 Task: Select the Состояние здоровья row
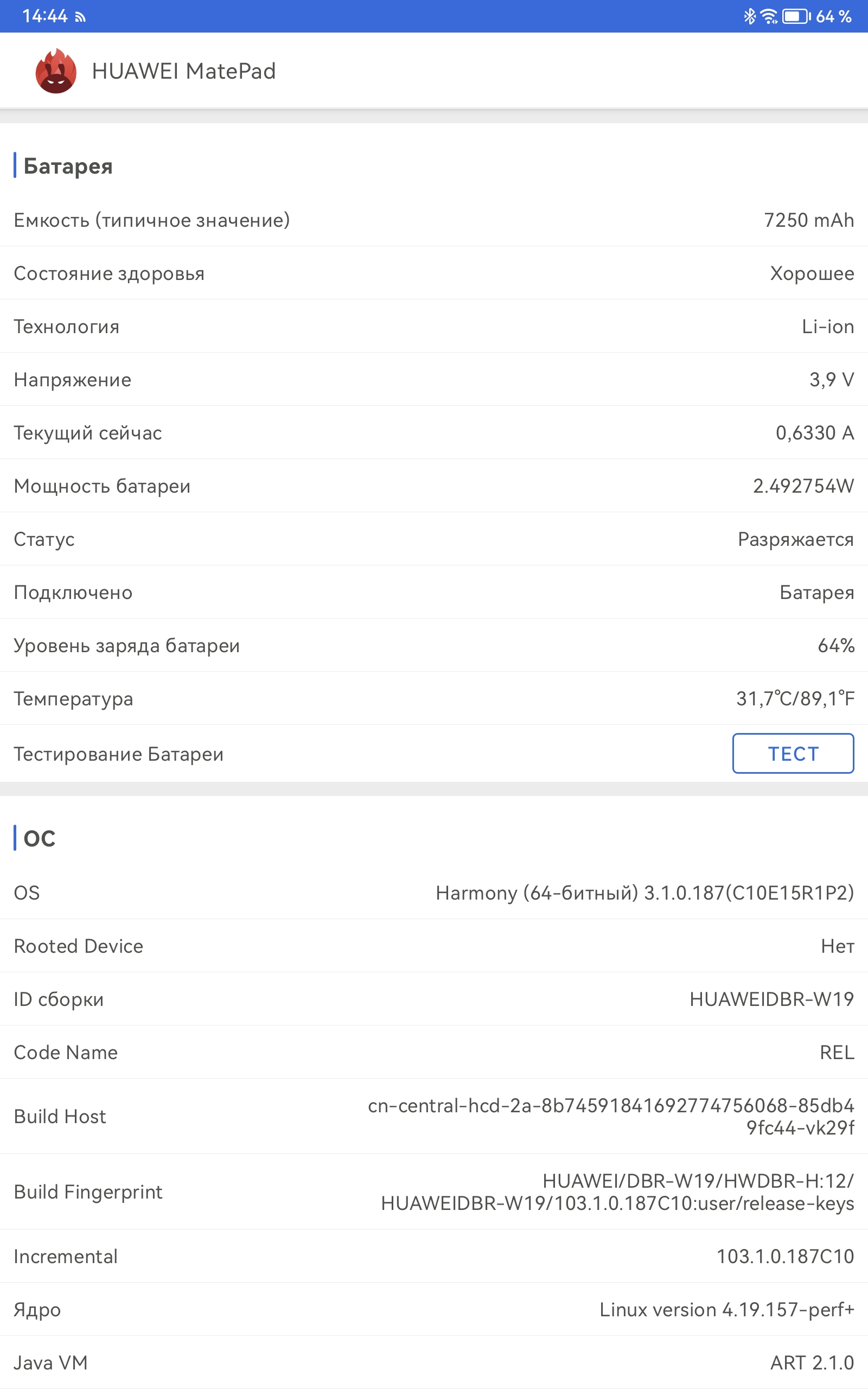point(434,273)
